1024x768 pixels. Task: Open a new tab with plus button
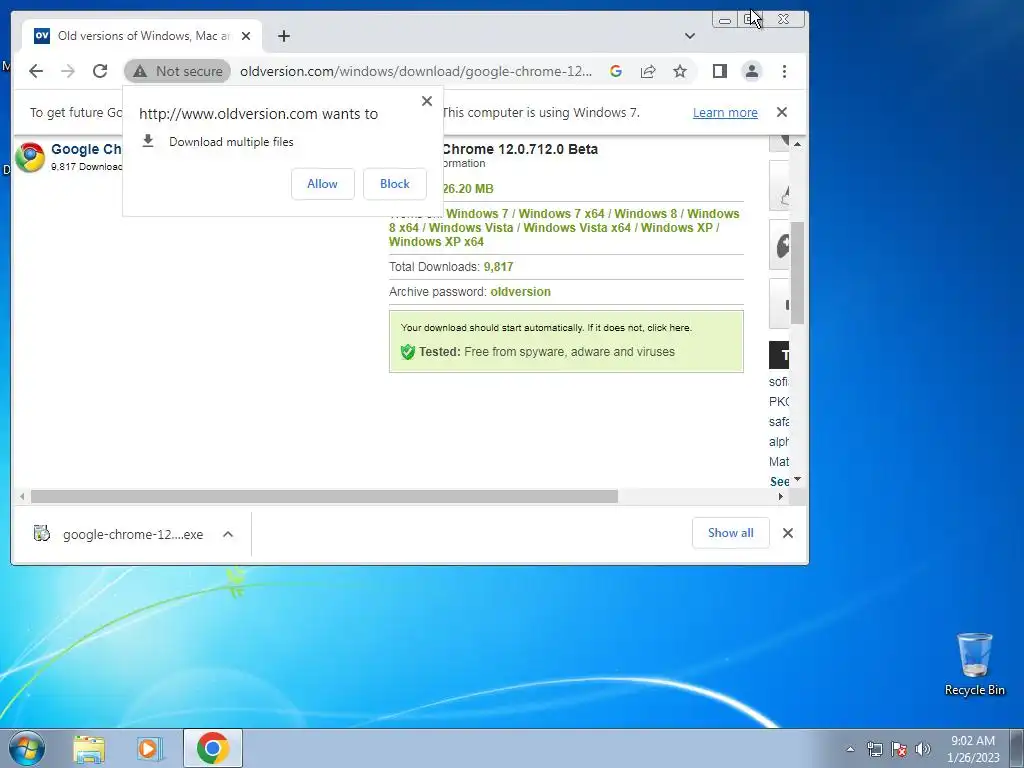[283, 36]
